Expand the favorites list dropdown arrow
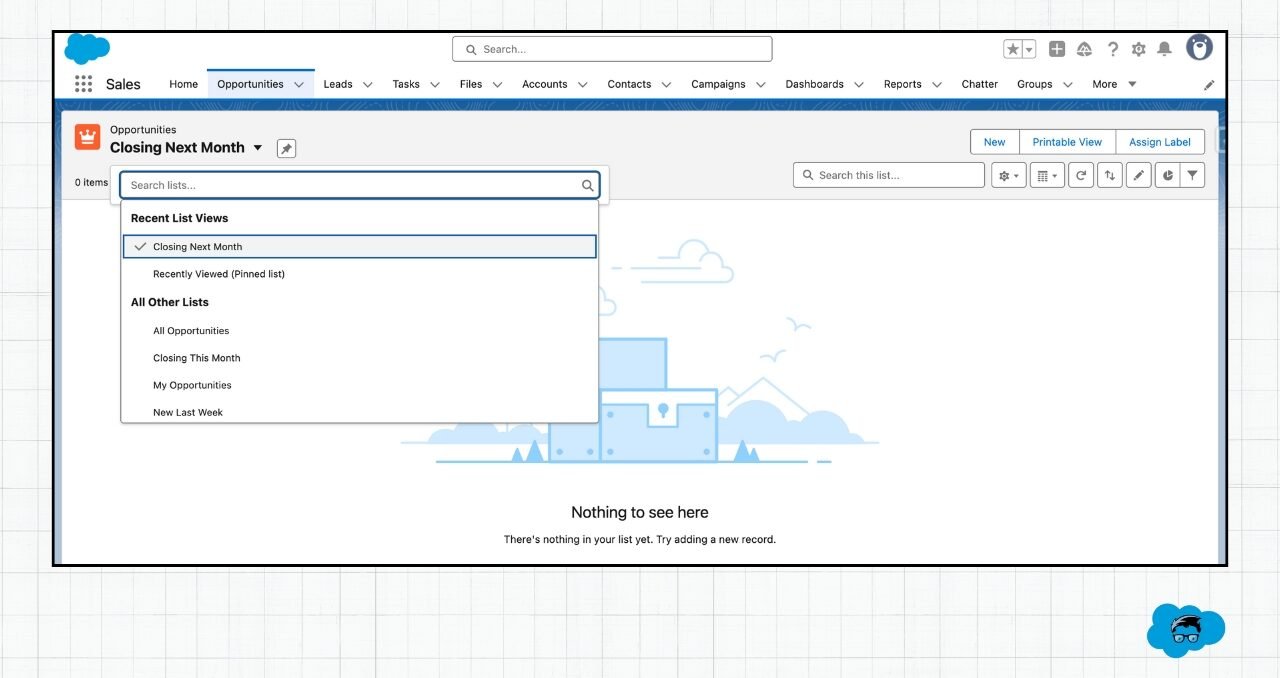This screenshot has height=678, width=1280. coord(1029,49)
